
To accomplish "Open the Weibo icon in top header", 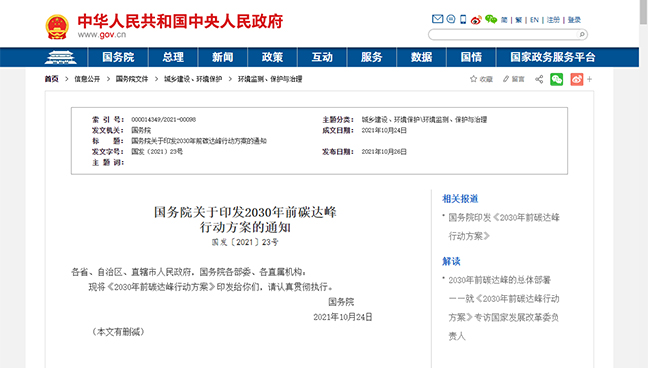I will [x=476, y=19].
